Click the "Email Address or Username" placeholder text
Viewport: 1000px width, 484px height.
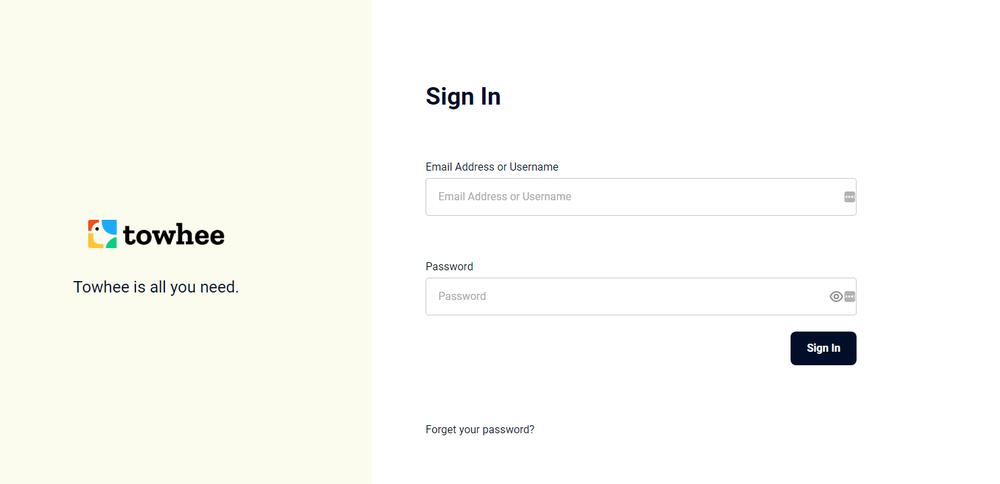tap(505, 197)
